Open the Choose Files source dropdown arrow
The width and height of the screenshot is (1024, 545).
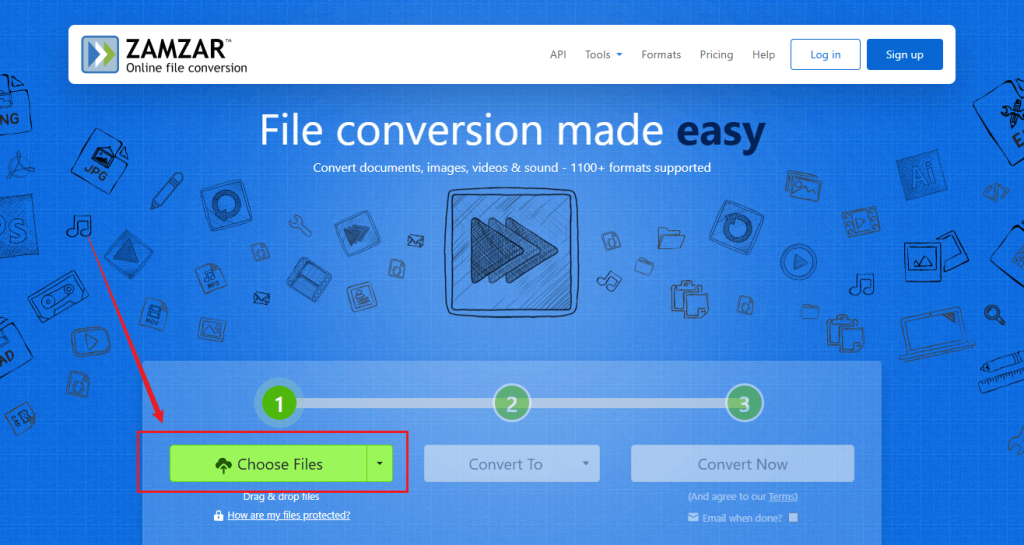tap(380, 464)
